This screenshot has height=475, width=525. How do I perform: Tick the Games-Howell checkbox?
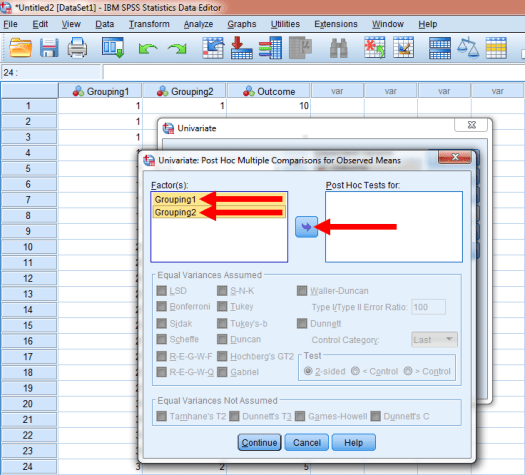coord(300,416)
